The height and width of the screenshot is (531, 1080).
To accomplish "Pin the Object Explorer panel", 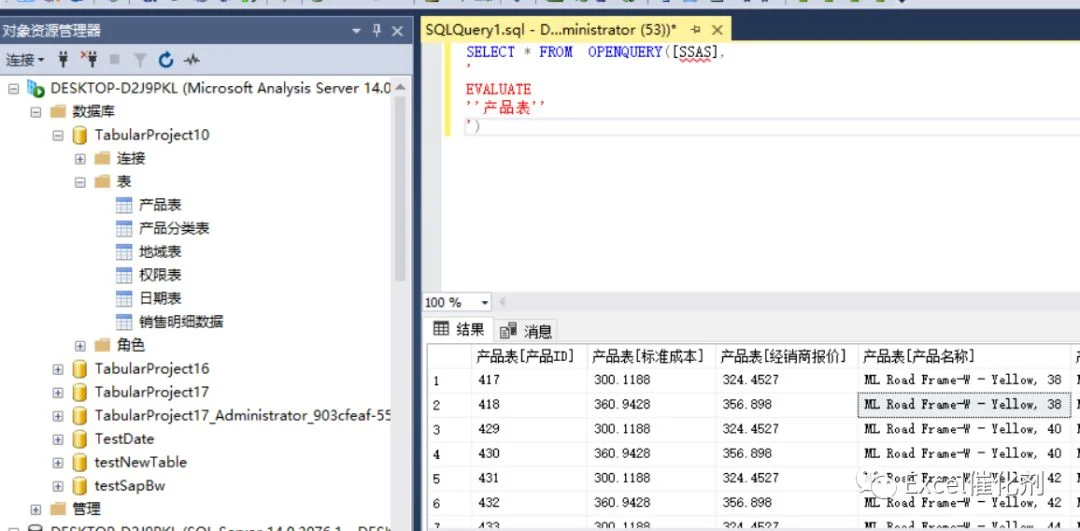I will click(377, 30).
